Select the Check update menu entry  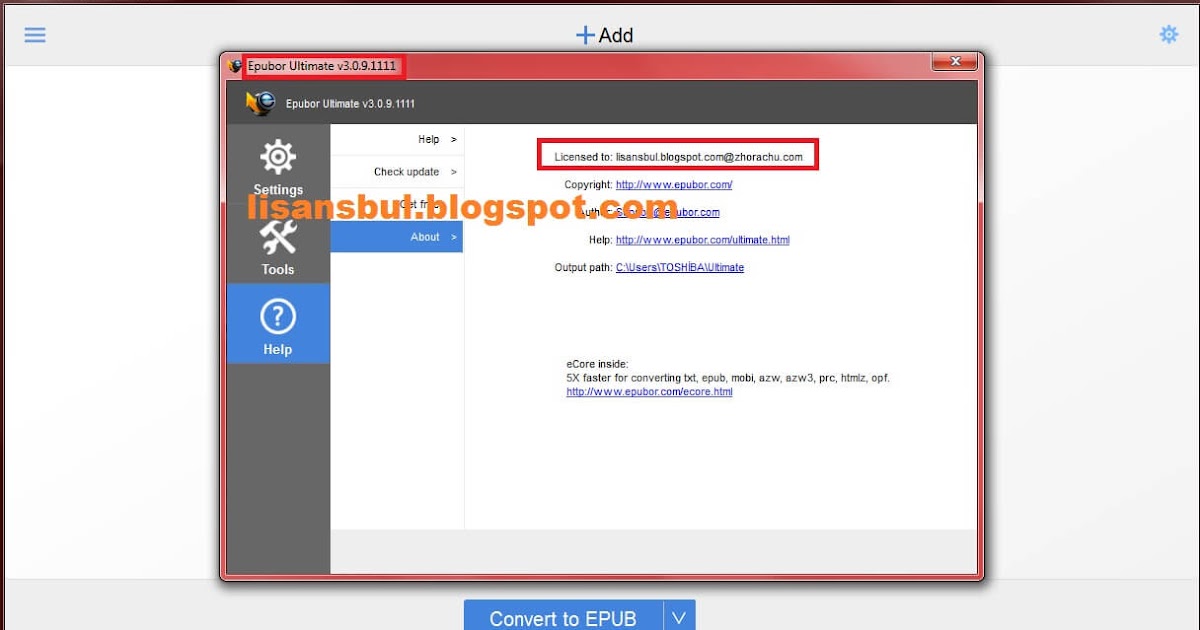[397, 172]
